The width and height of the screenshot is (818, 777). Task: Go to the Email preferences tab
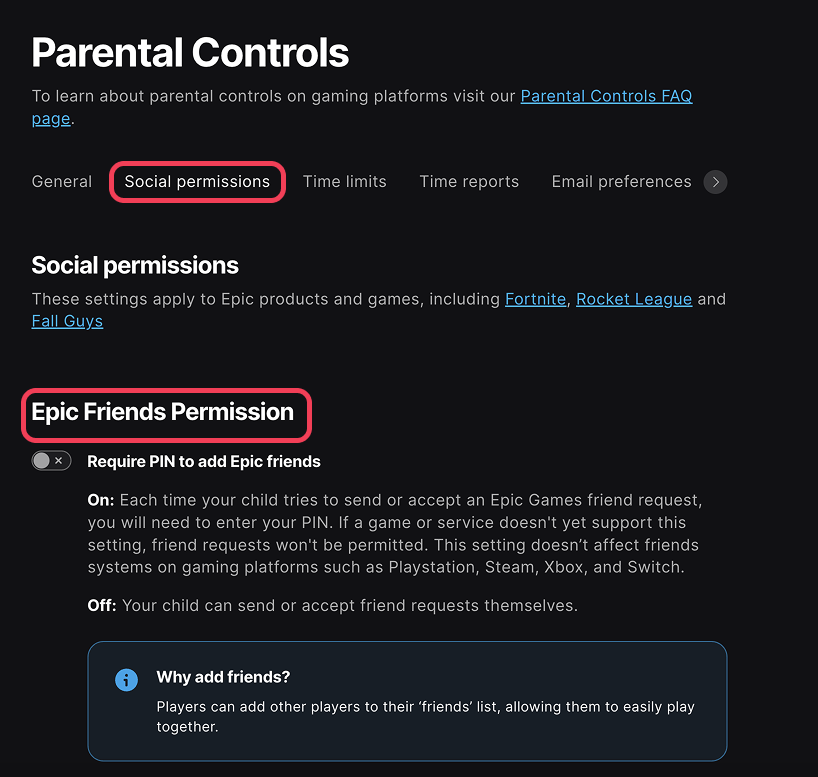(x=621, y=181)
